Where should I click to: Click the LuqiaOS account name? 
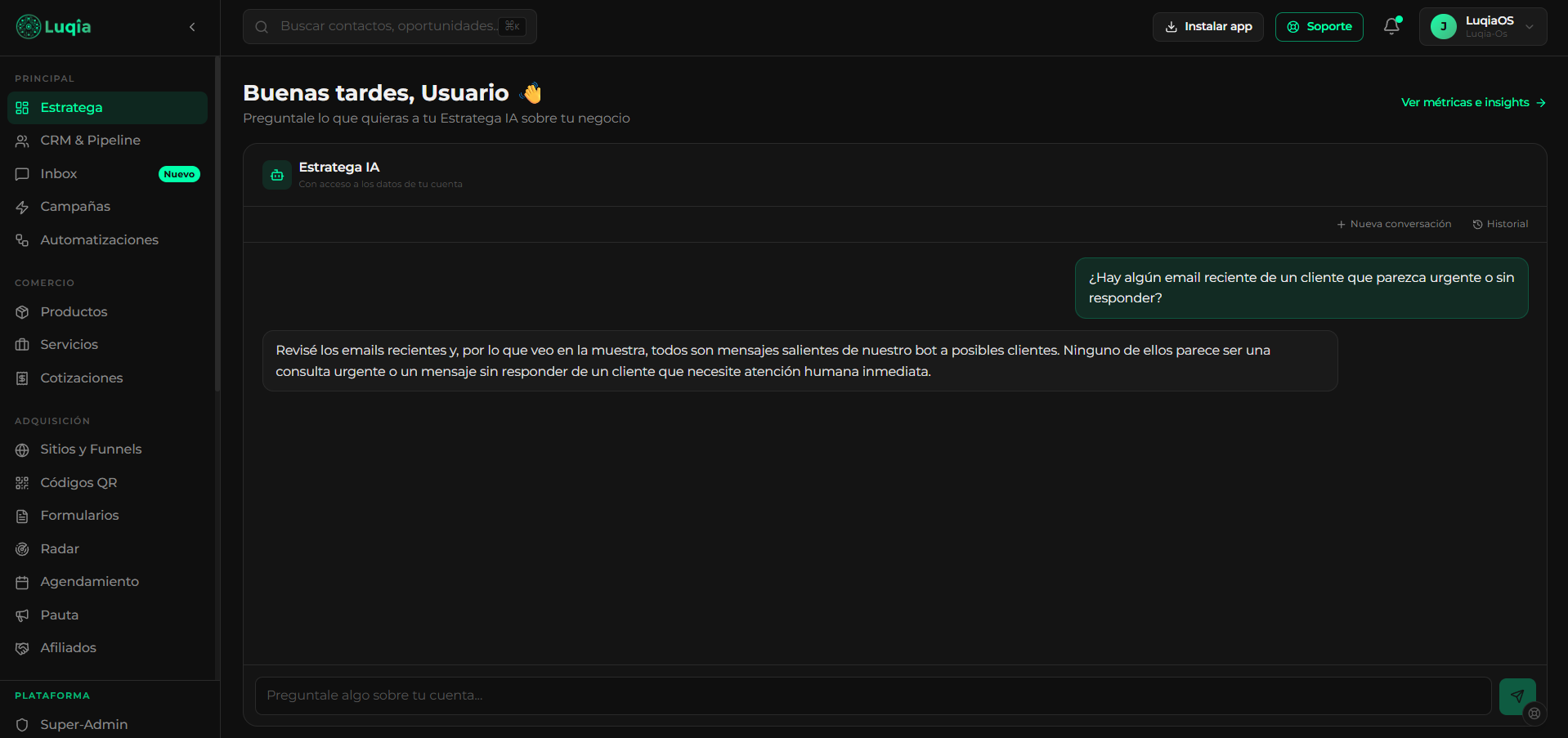[1490, 20]
